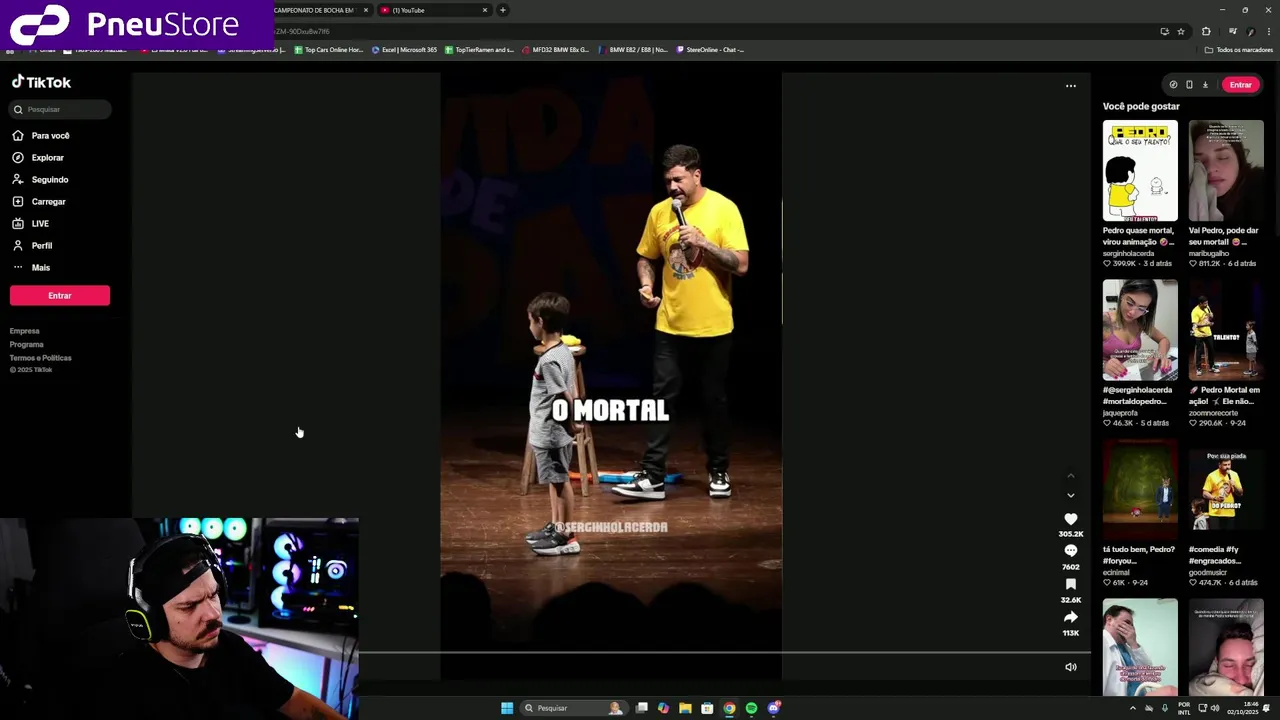Click the video progress bar

[x=725, y=653]
